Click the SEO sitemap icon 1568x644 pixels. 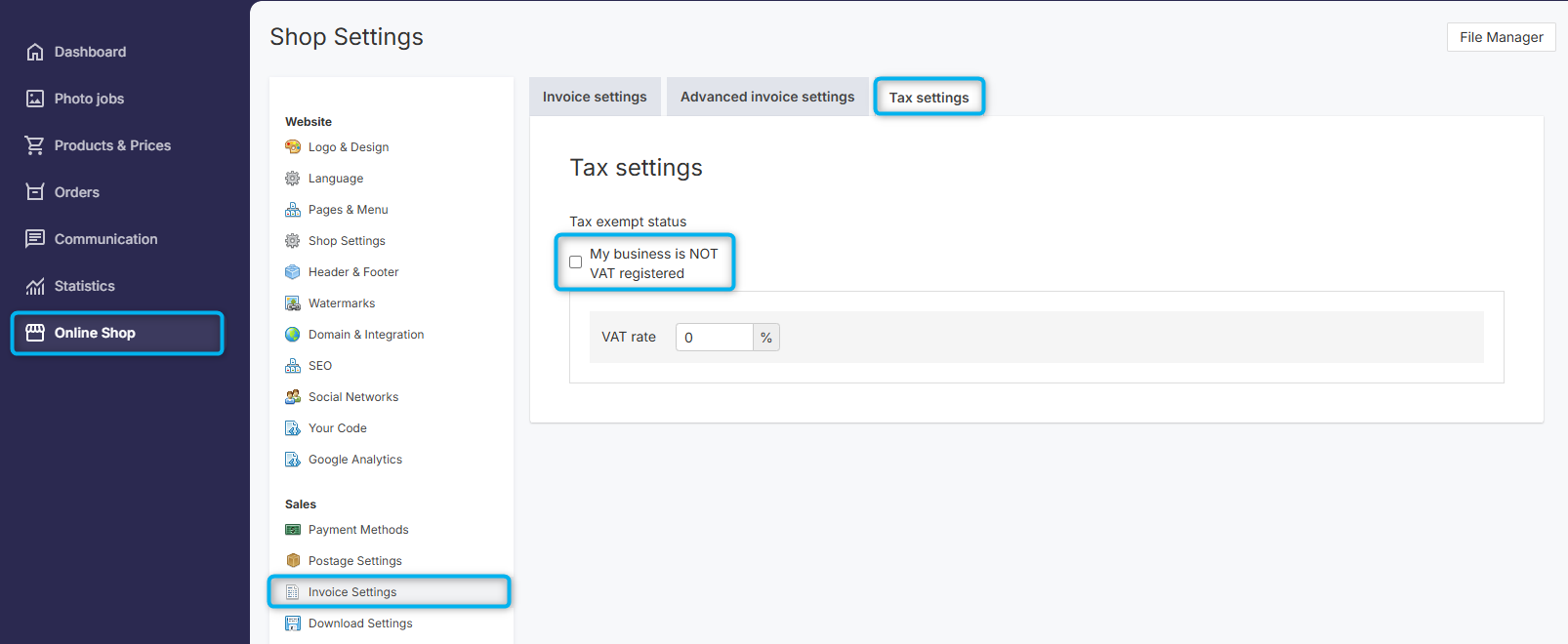pos(293,366)
